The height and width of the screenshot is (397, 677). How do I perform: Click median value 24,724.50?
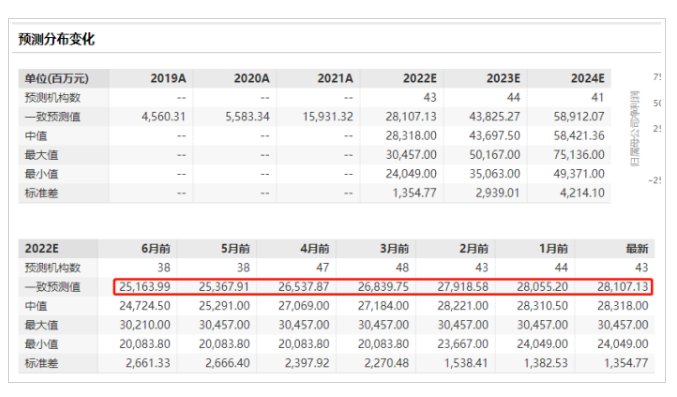145,306
